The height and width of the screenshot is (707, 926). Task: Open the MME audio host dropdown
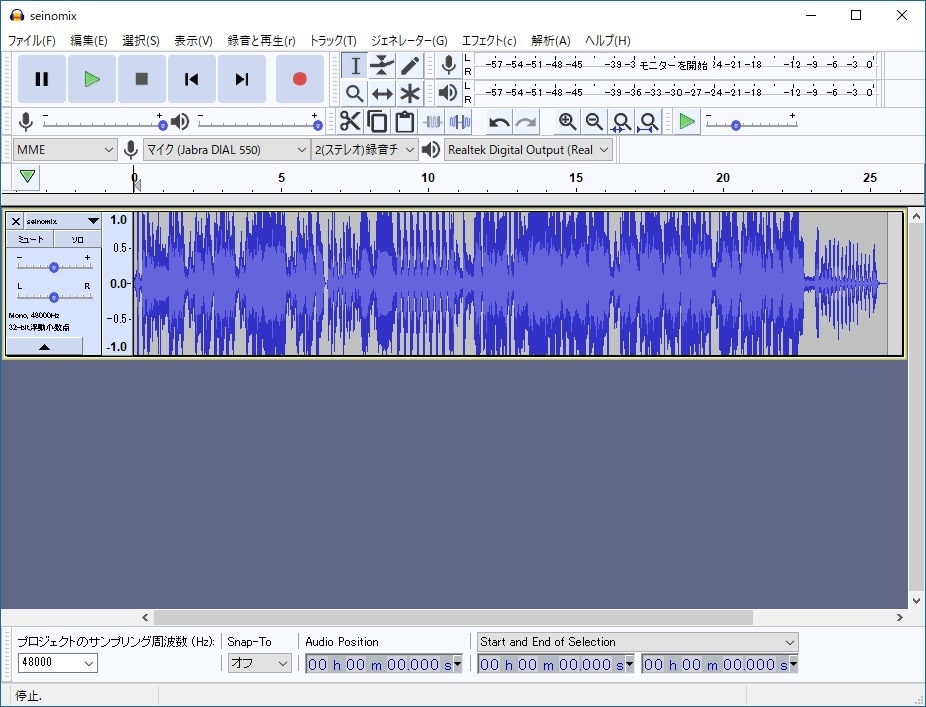64,149
